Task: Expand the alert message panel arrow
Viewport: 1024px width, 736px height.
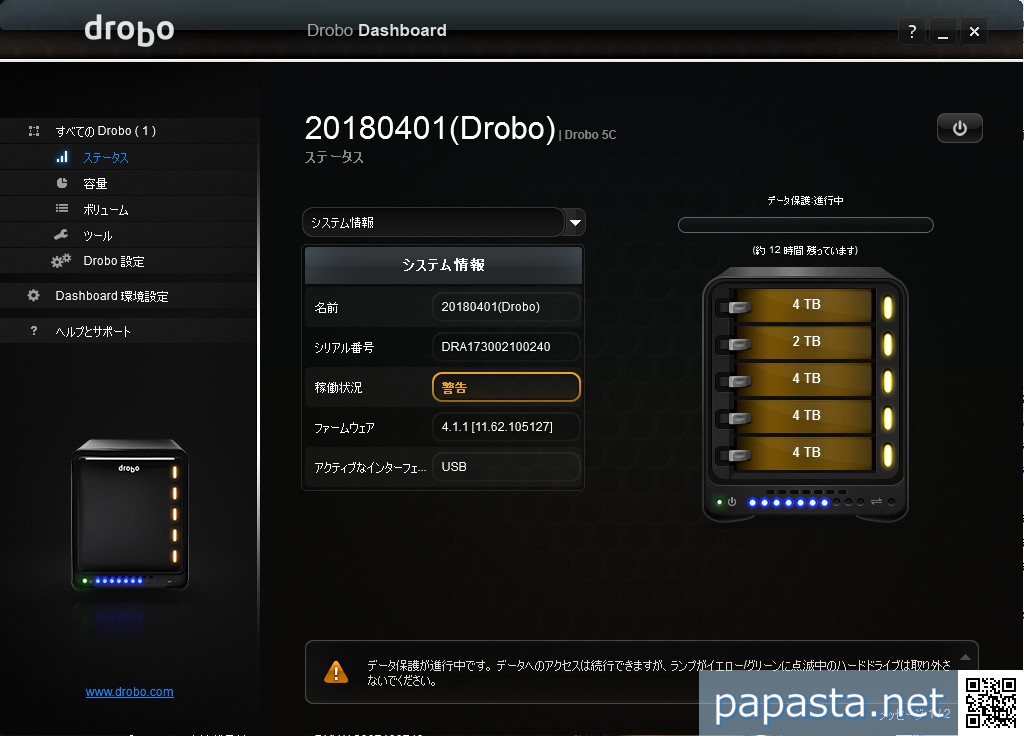Action: (965, 658)
